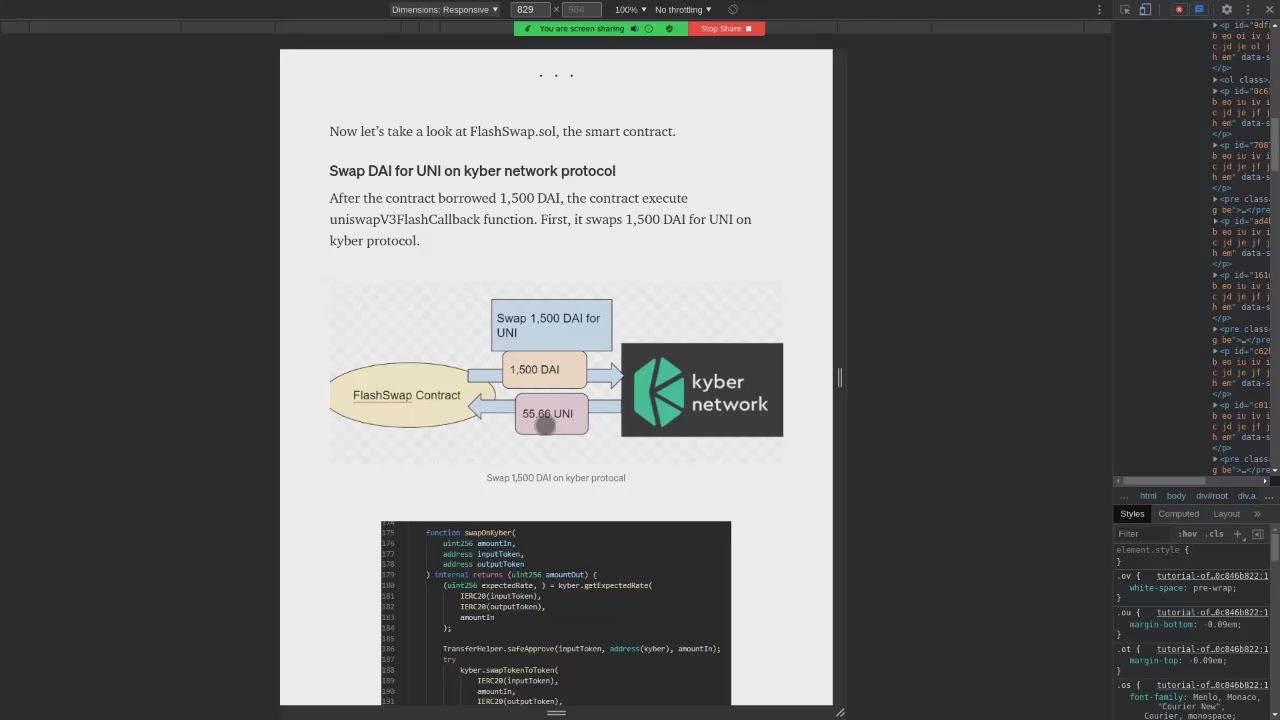This screenshot has width=1280, height=720.
Task: Click the screen sharing phone icon
Action: tap(527, 28)
